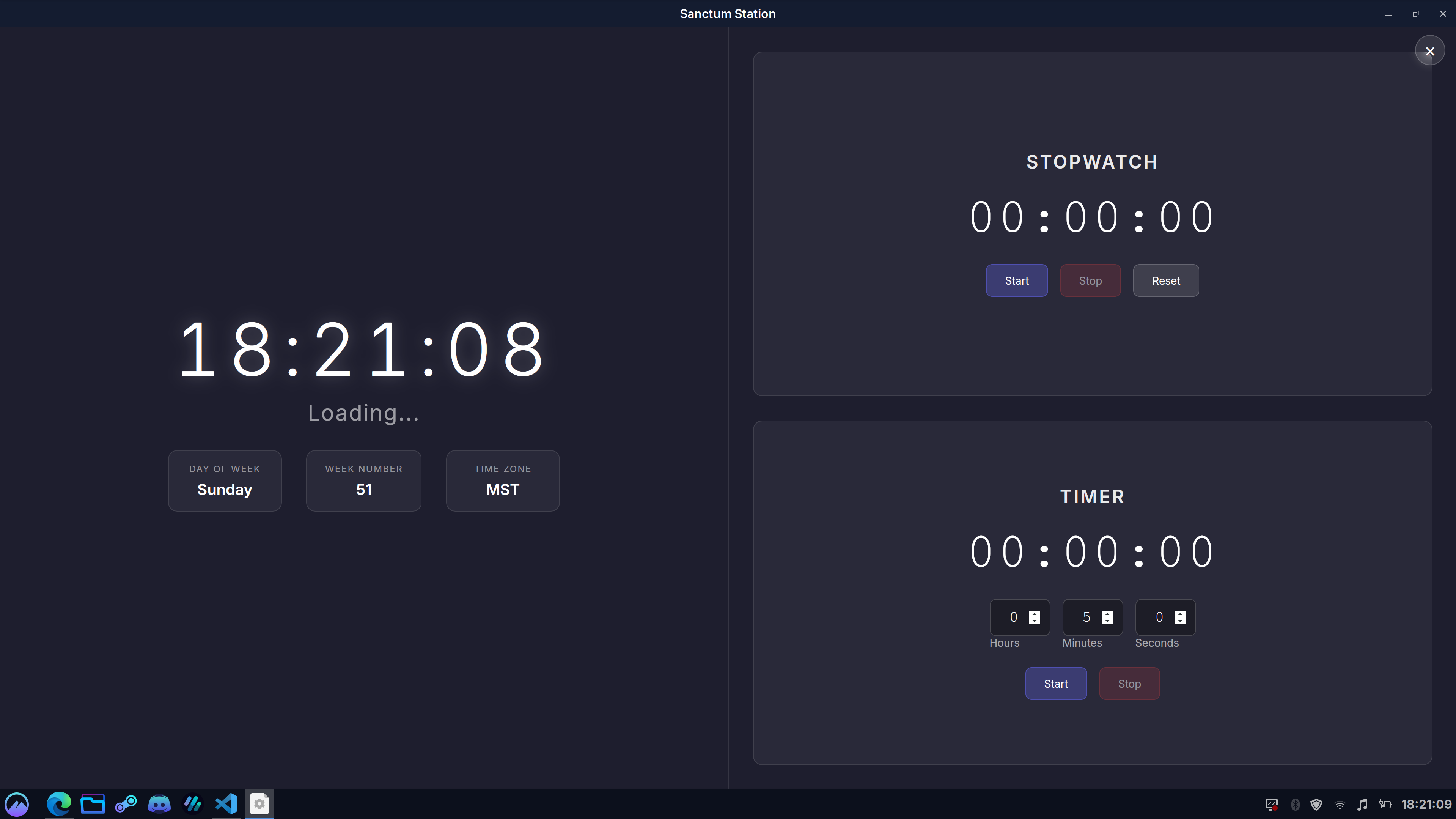This screenshot has height=819, width=1456.
Task: Open the battery power tray icon
Action: tap(1385, 804)
